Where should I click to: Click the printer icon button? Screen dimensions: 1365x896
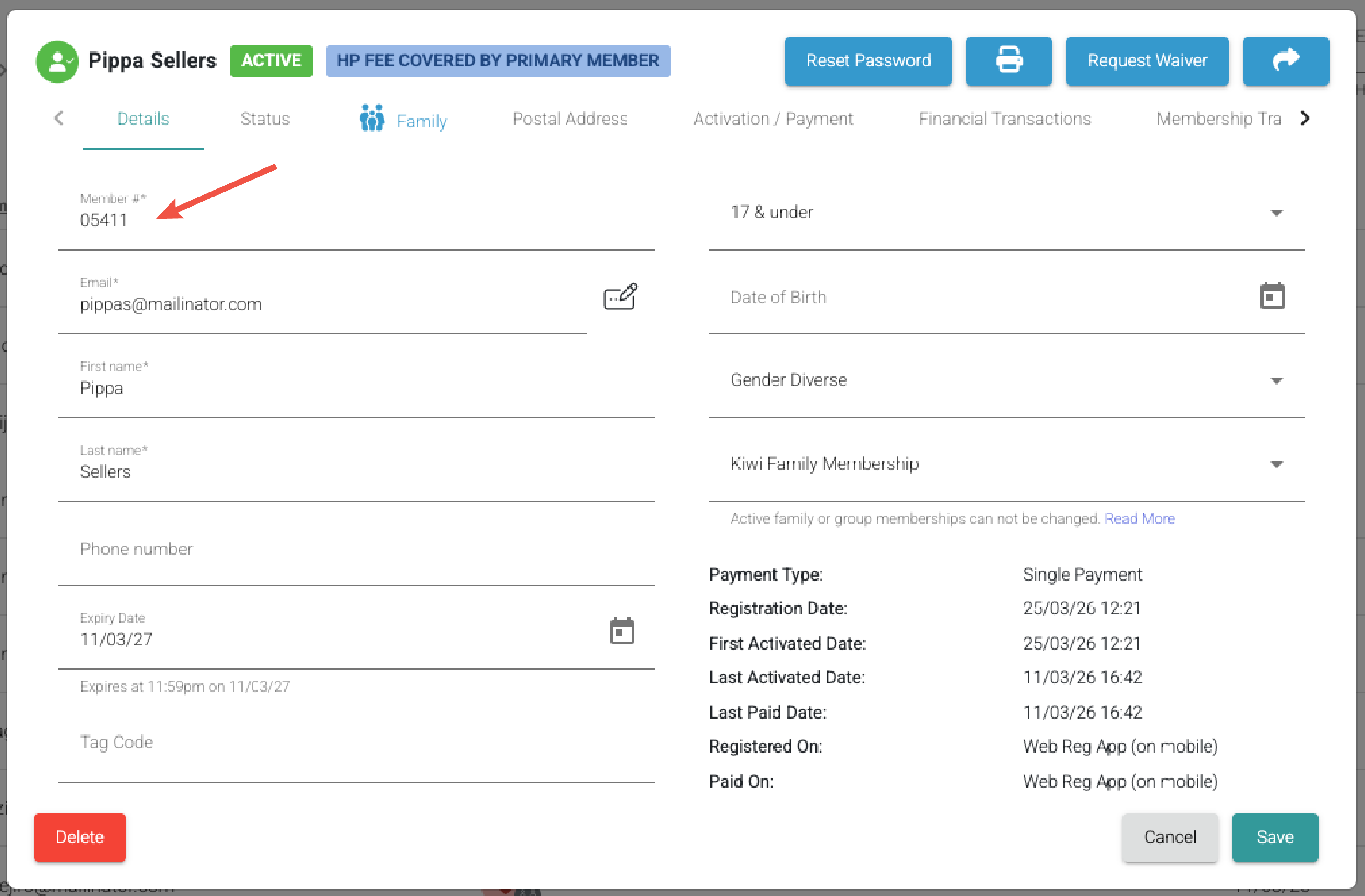(x=1008, y=61)
